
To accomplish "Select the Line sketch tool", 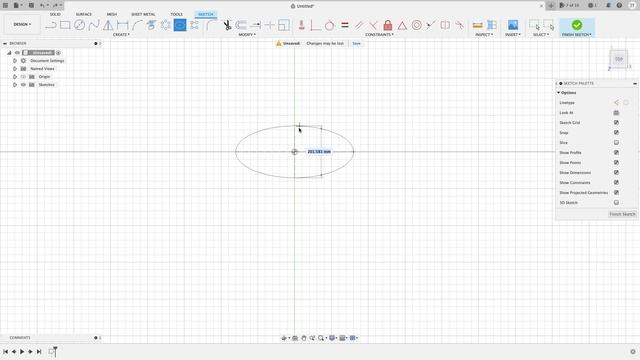I will point(51,25).
